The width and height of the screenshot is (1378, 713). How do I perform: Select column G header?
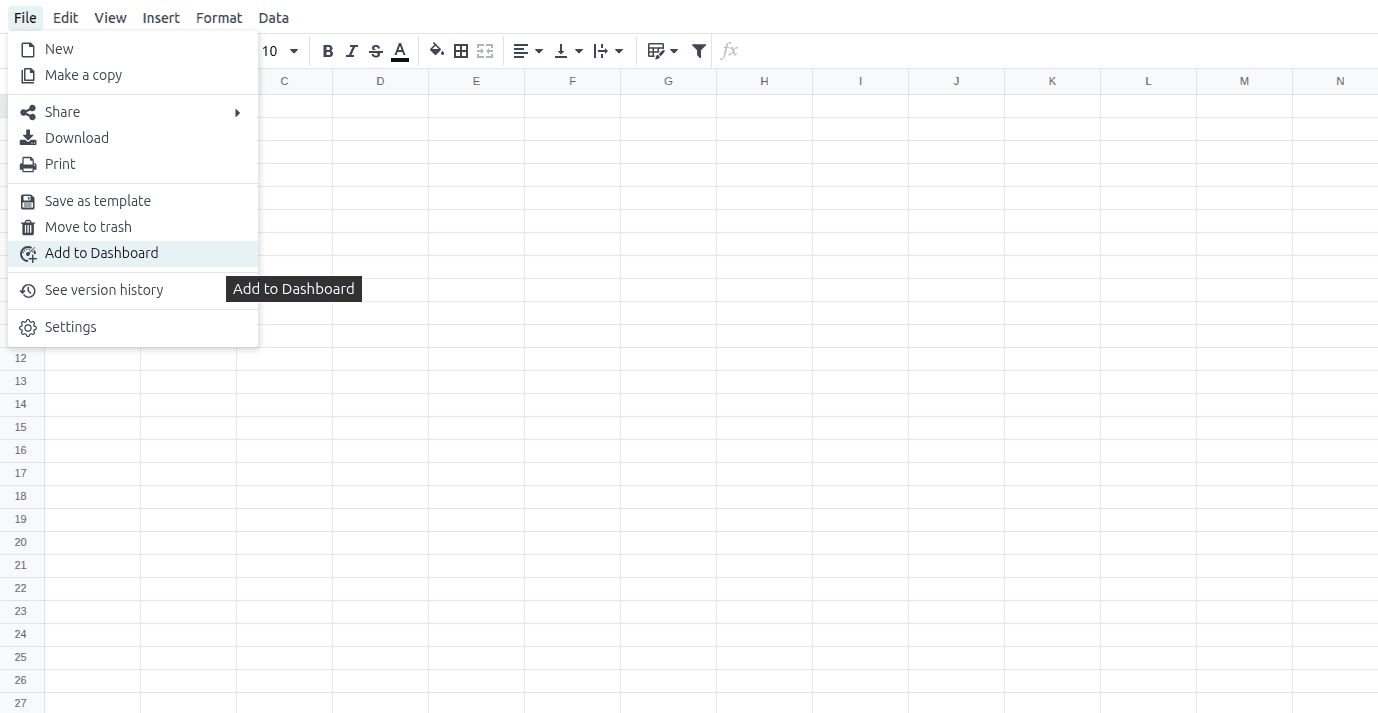click(668, 81)
